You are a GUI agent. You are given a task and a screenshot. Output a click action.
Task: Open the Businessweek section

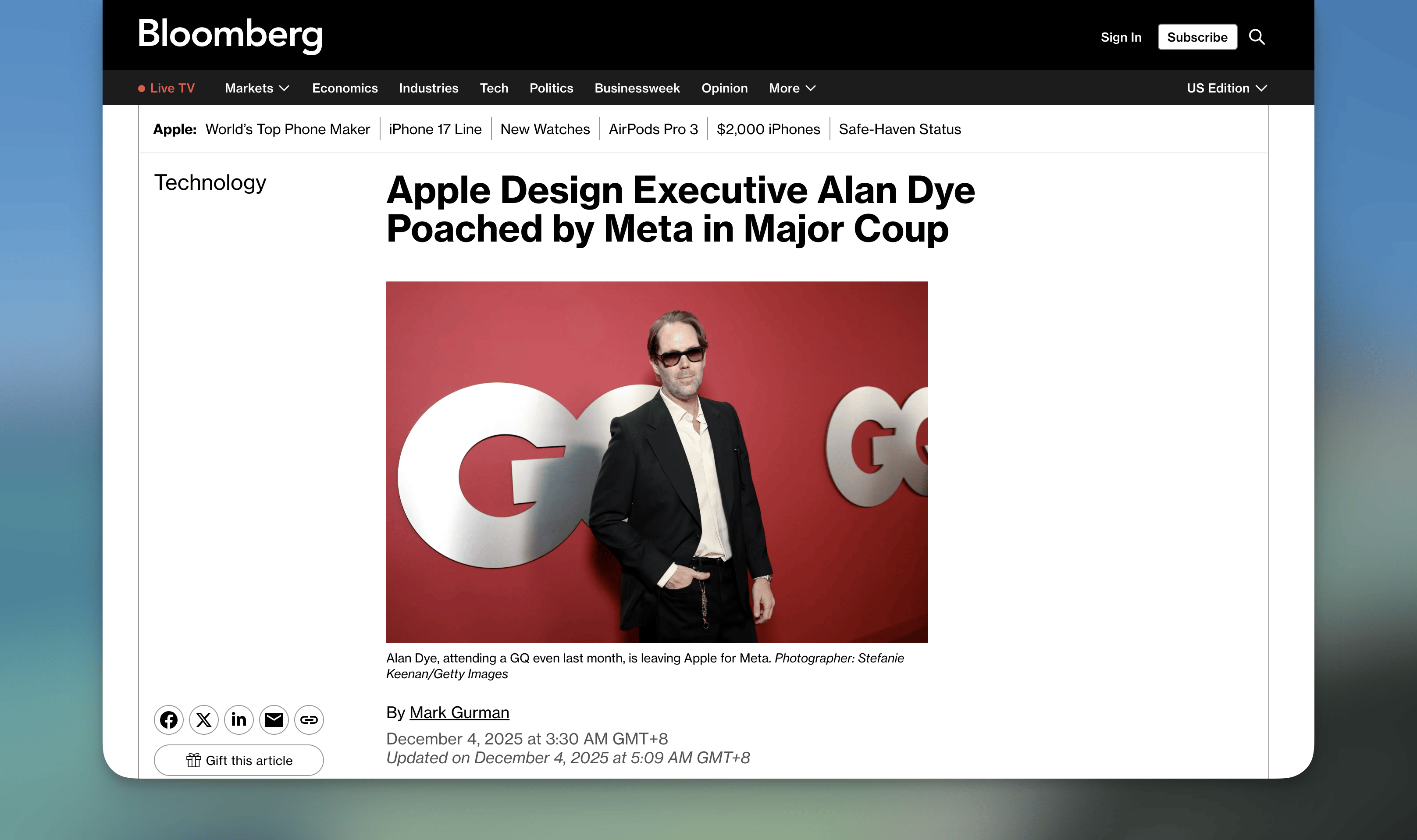[x=637, y=88]
